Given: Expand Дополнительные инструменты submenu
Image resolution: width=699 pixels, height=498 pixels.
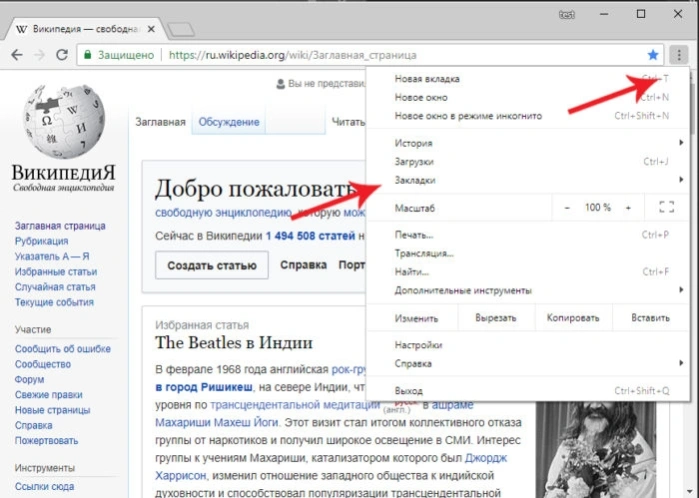Looking at the screenshot, I should click(x=528, y=290).
